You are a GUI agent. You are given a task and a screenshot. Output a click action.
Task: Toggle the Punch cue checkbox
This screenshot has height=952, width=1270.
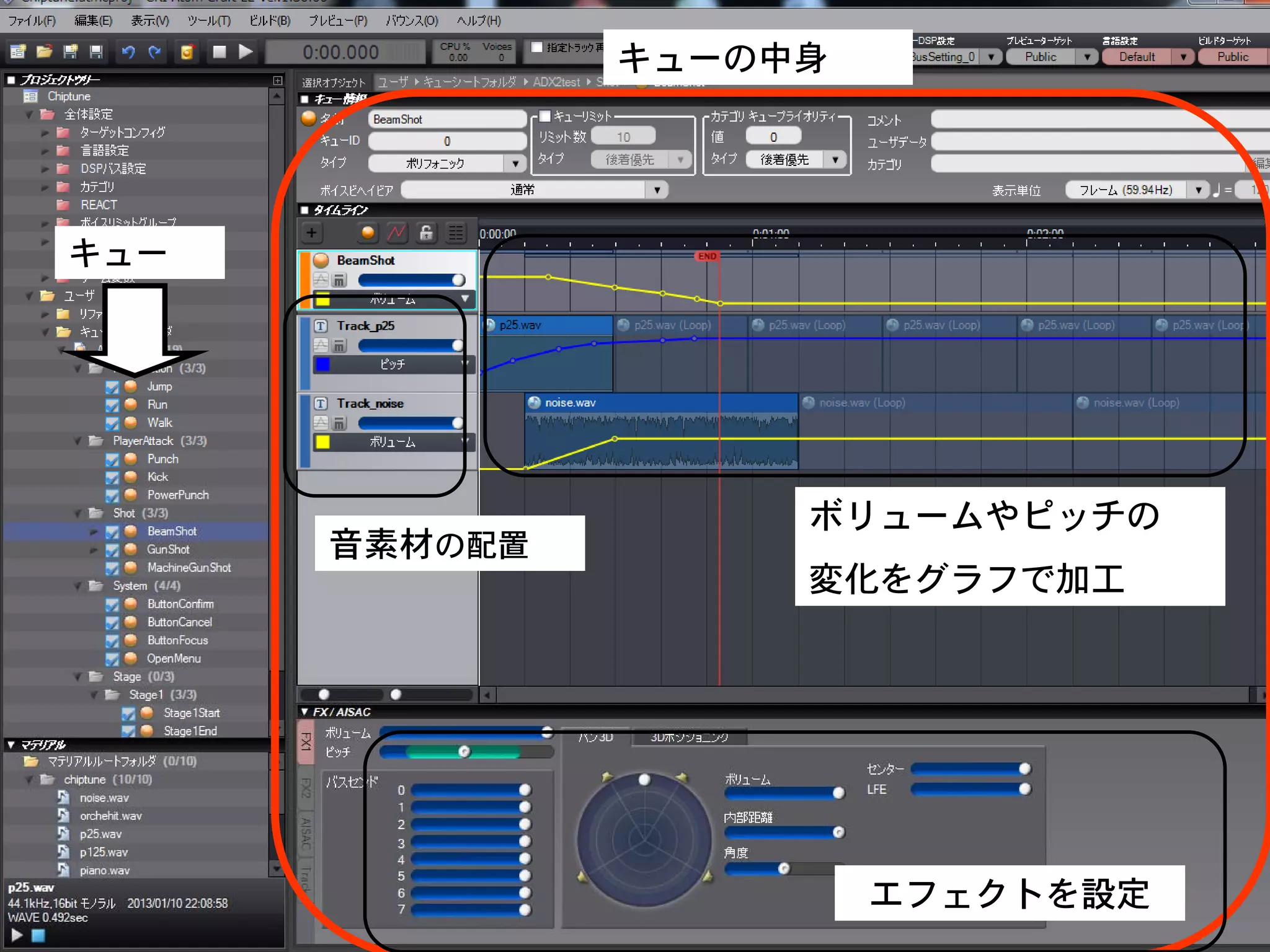(112, 459)
